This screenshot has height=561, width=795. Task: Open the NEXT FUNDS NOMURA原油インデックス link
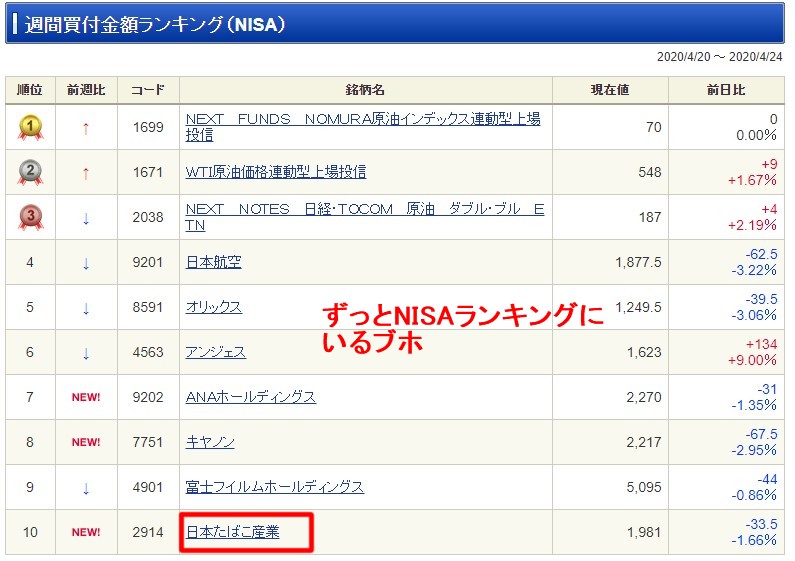363,127
